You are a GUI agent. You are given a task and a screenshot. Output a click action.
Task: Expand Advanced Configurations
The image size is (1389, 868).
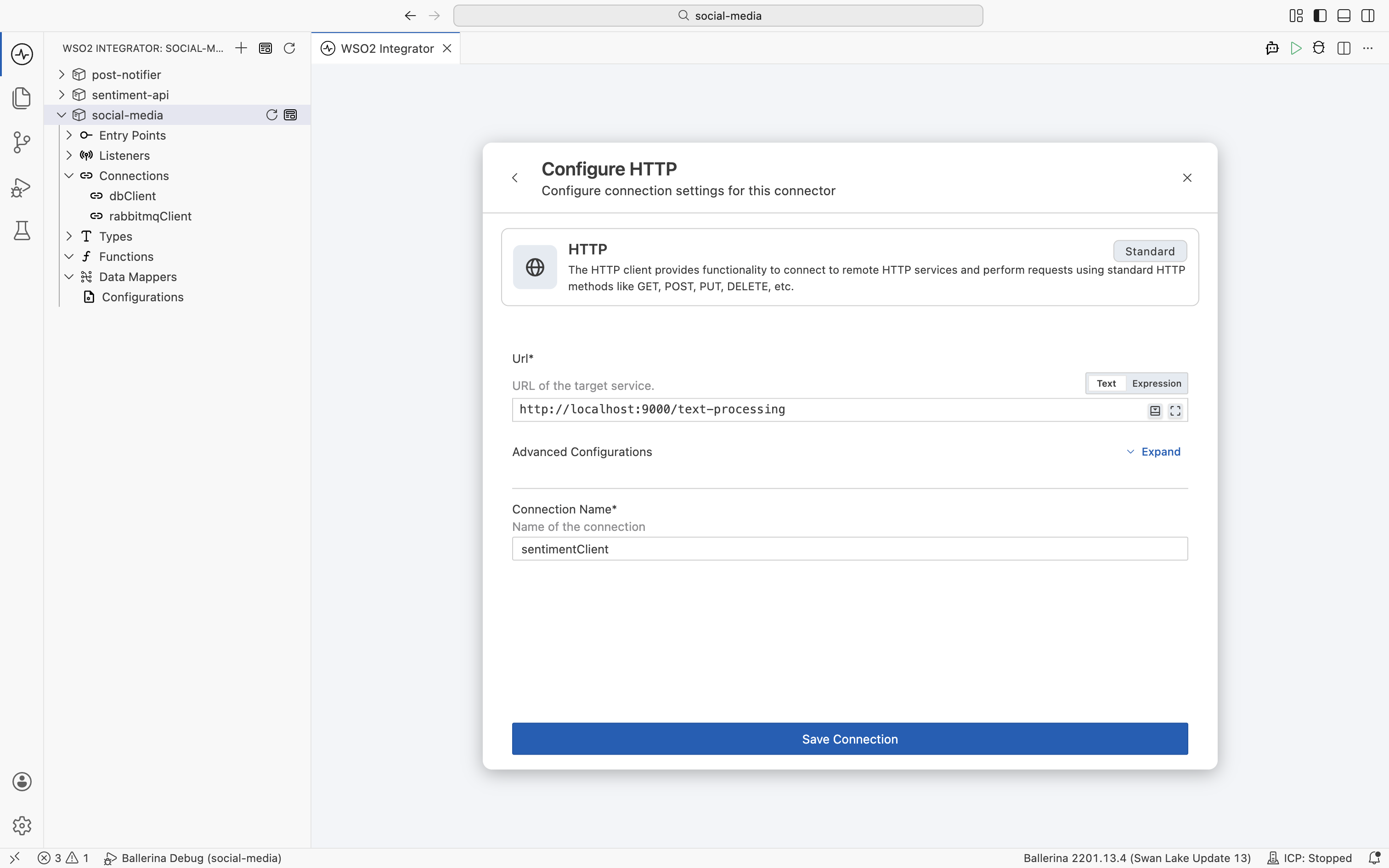click(x=1153, y=452)
